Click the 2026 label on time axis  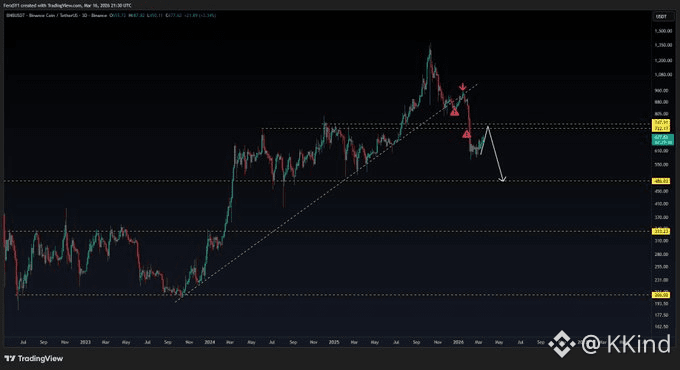458,342
